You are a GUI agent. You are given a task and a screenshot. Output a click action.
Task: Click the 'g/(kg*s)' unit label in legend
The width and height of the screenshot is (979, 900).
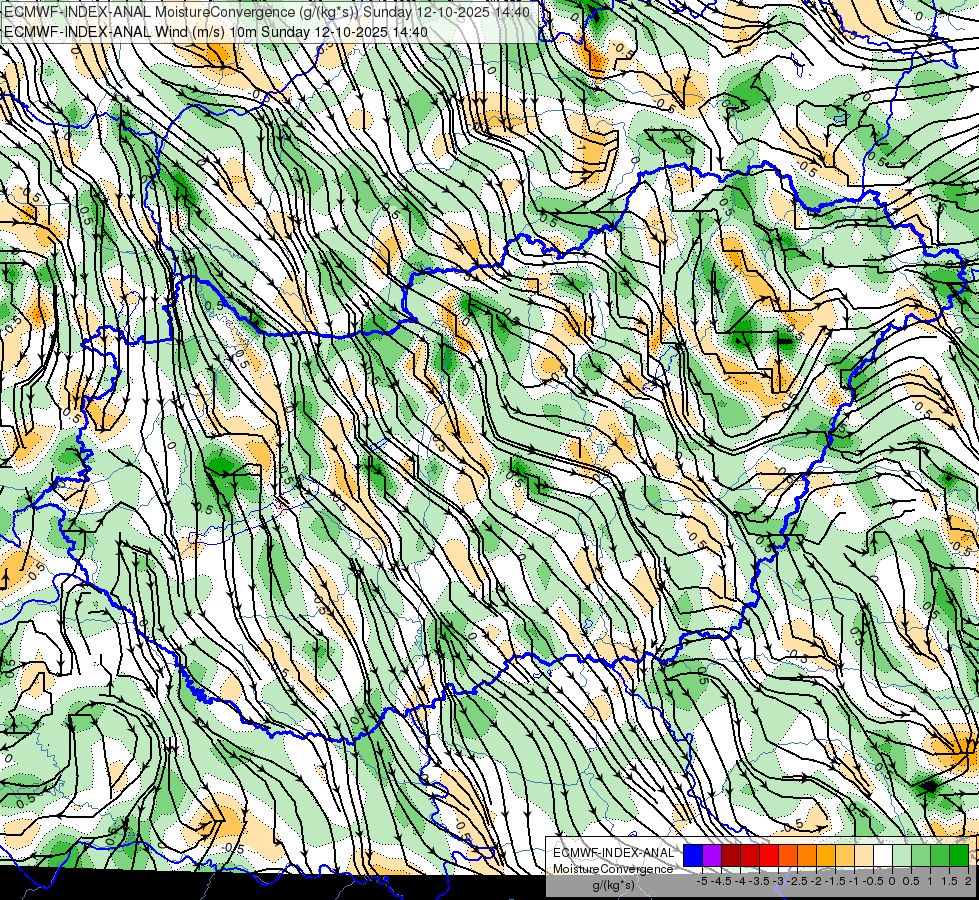[614, 886]
